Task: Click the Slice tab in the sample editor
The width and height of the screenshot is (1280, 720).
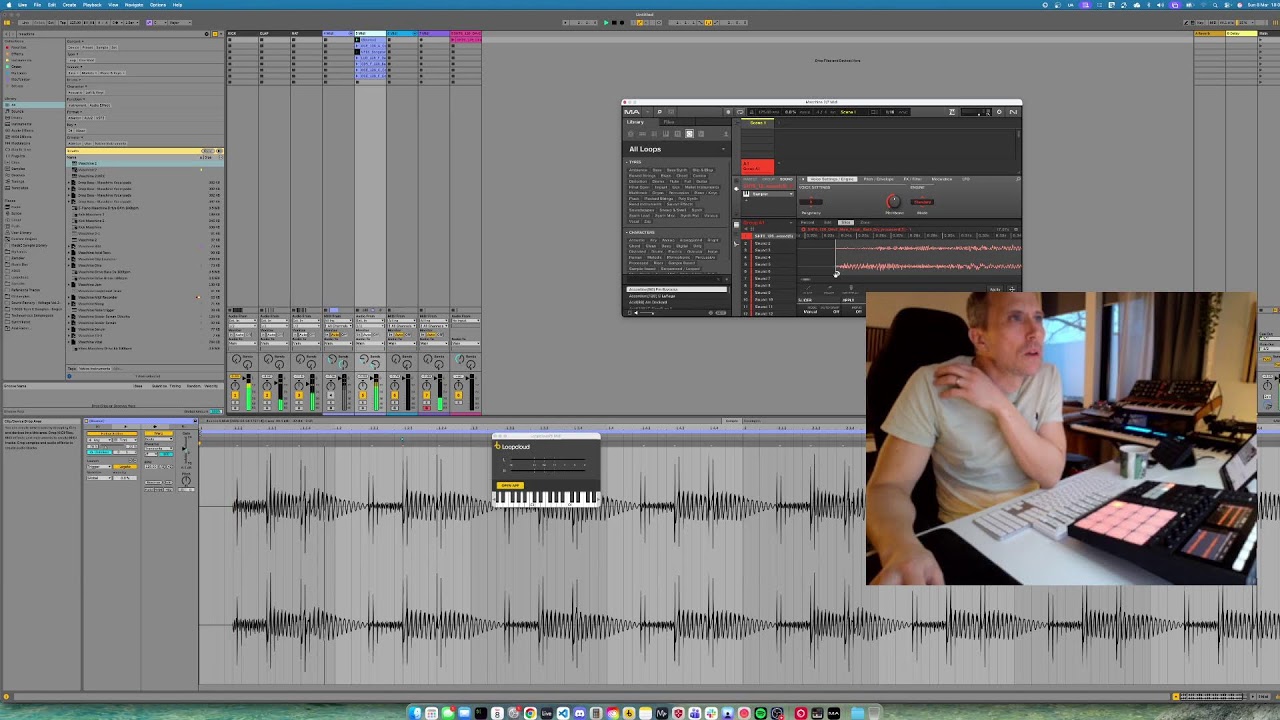Action: 845,222
